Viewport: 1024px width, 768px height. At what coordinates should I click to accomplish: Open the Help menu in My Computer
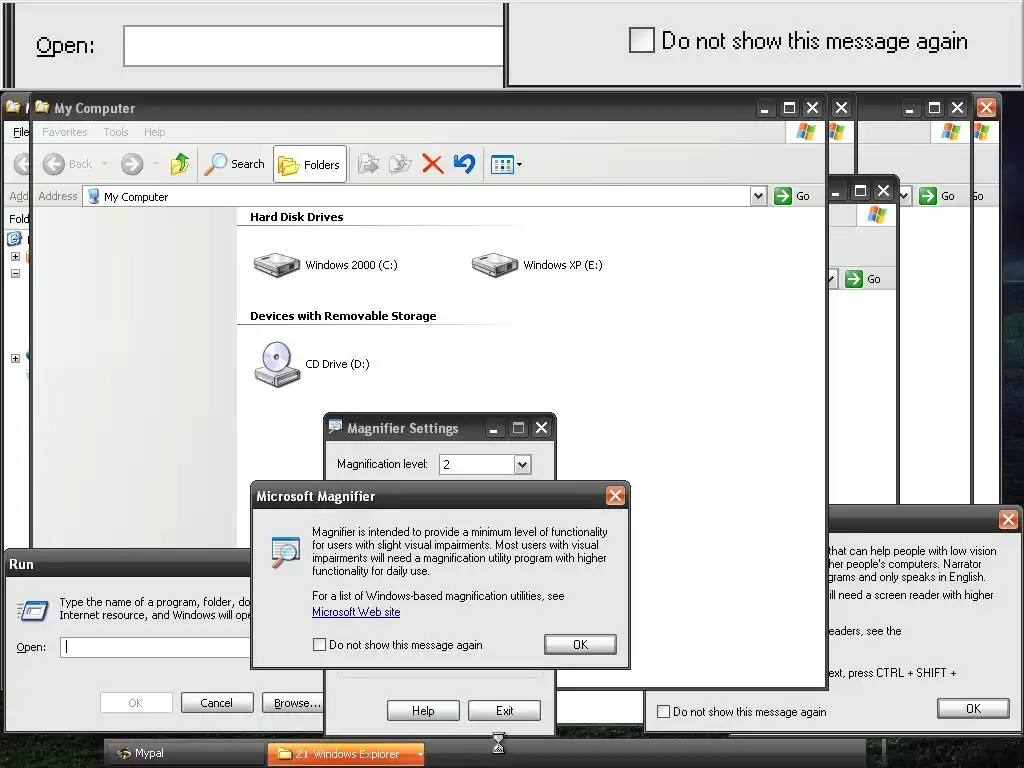[155, 132]
